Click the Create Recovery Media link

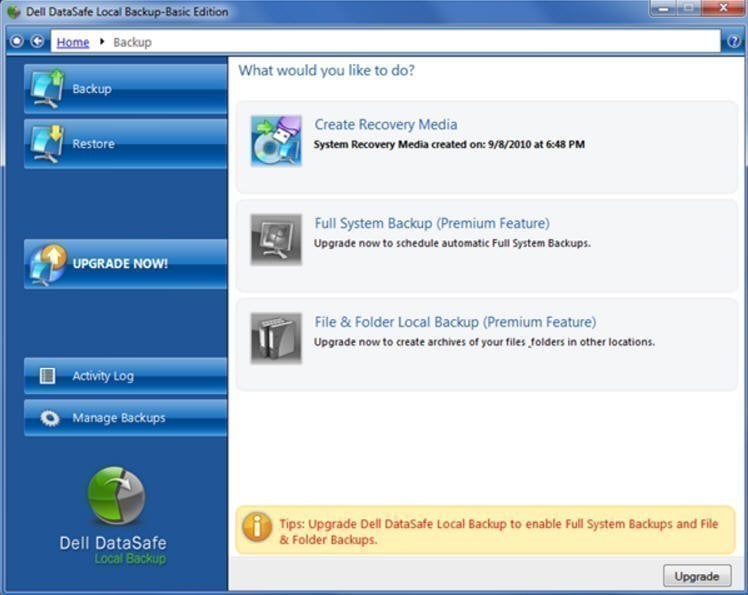pos(385,125)
